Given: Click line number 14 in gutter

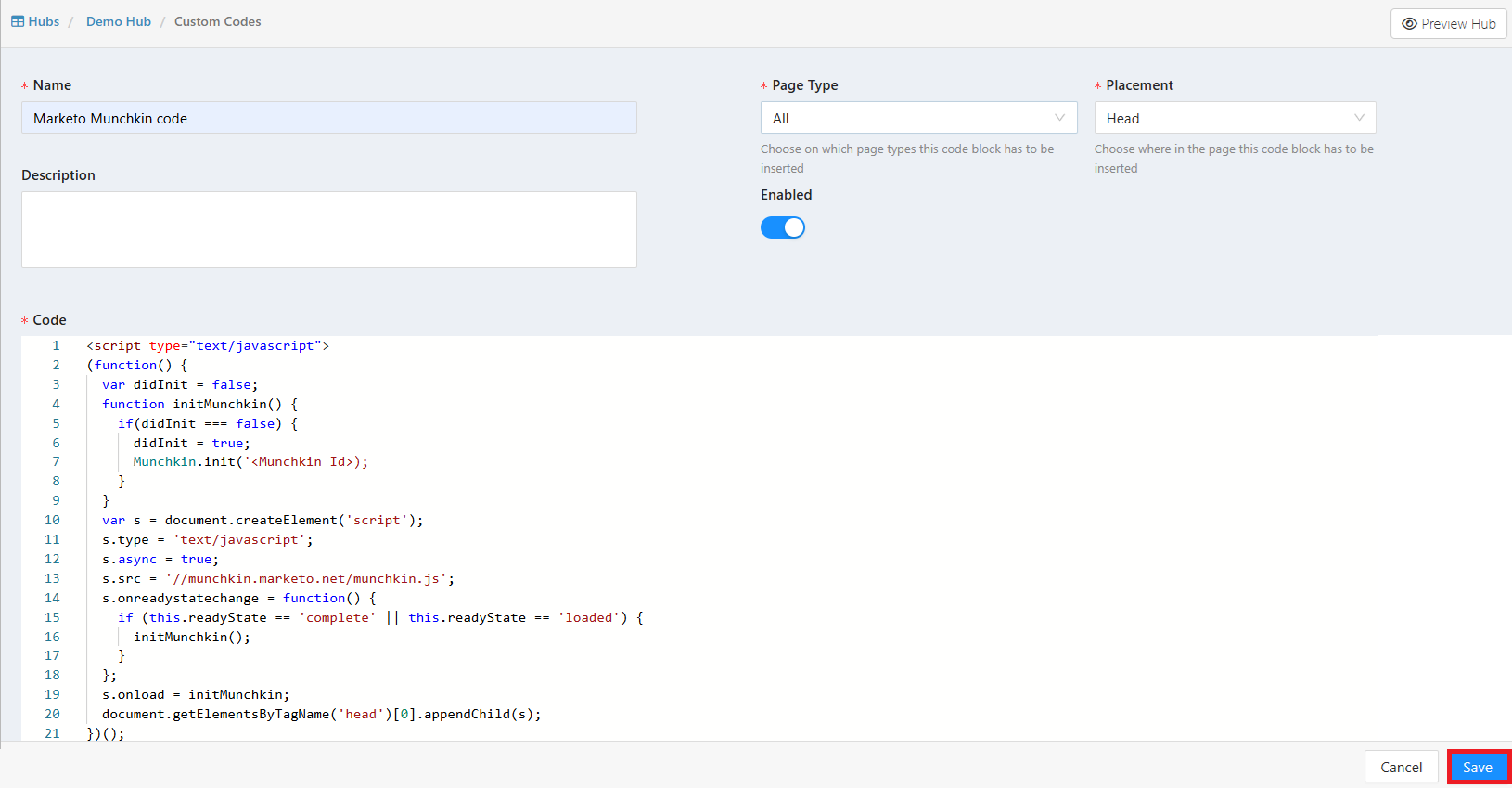Looking at the screenshot, I should [x=52, y=598].
